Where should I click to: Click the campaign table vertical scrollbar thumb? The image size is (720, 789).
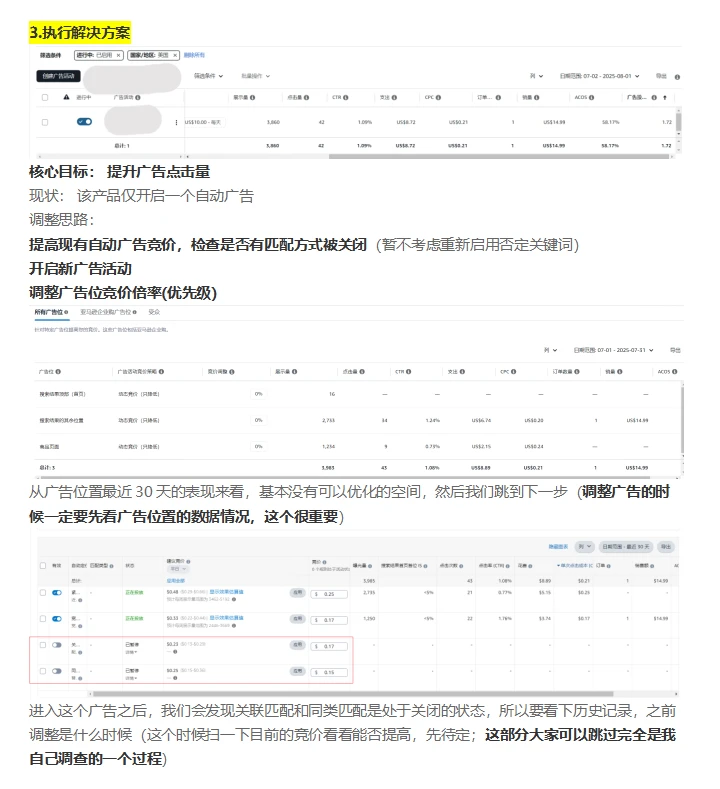pyautogui.click(x=678, y=122)
